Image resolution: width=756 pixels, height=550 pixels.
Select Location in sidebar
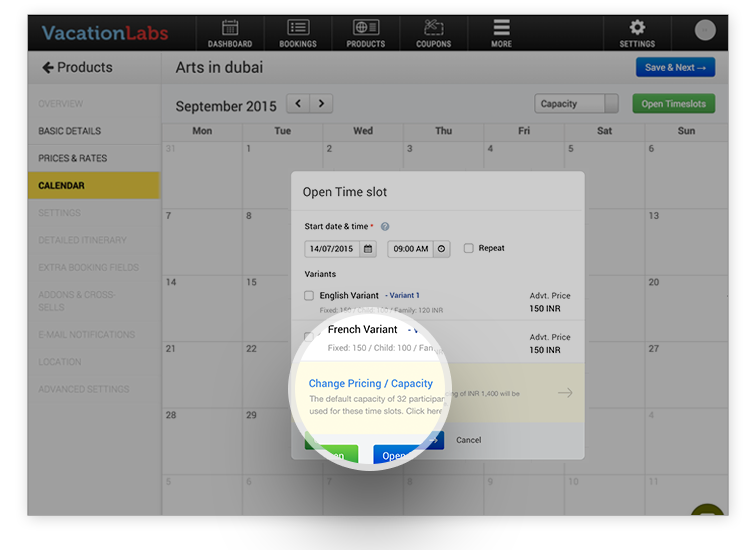(x=94, y=362)
